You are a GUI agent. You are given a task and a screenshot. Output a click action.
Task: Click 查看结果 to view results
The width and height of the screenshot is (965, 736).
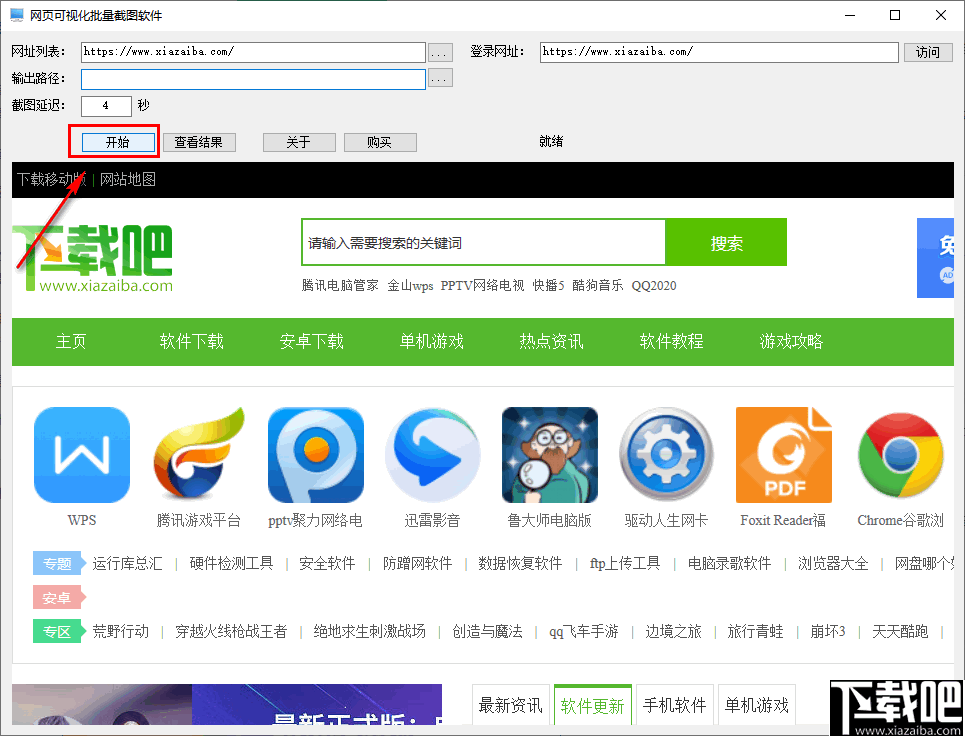(x=199, y=142)
